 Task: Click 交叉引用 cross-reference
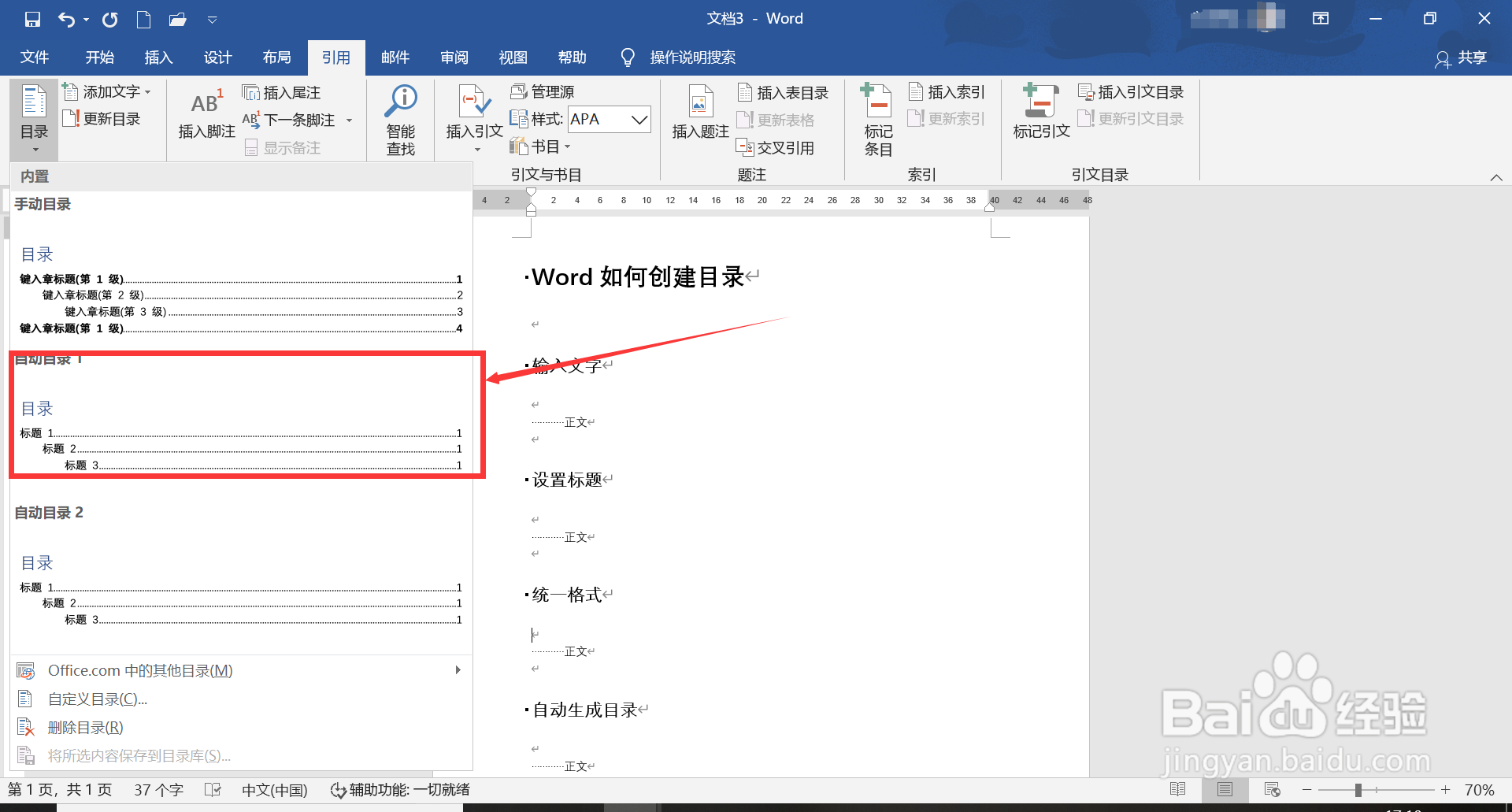point(776,147)
